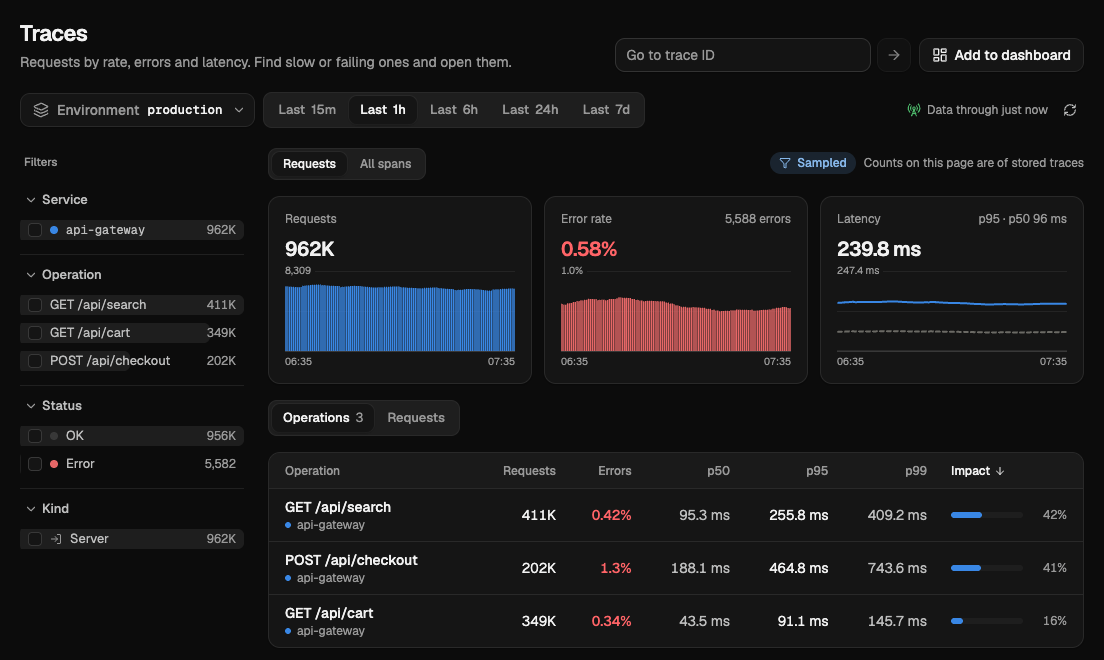Click the Impact sort arrow
The image size is (1104, 660).
click(x=1000, y=471)
